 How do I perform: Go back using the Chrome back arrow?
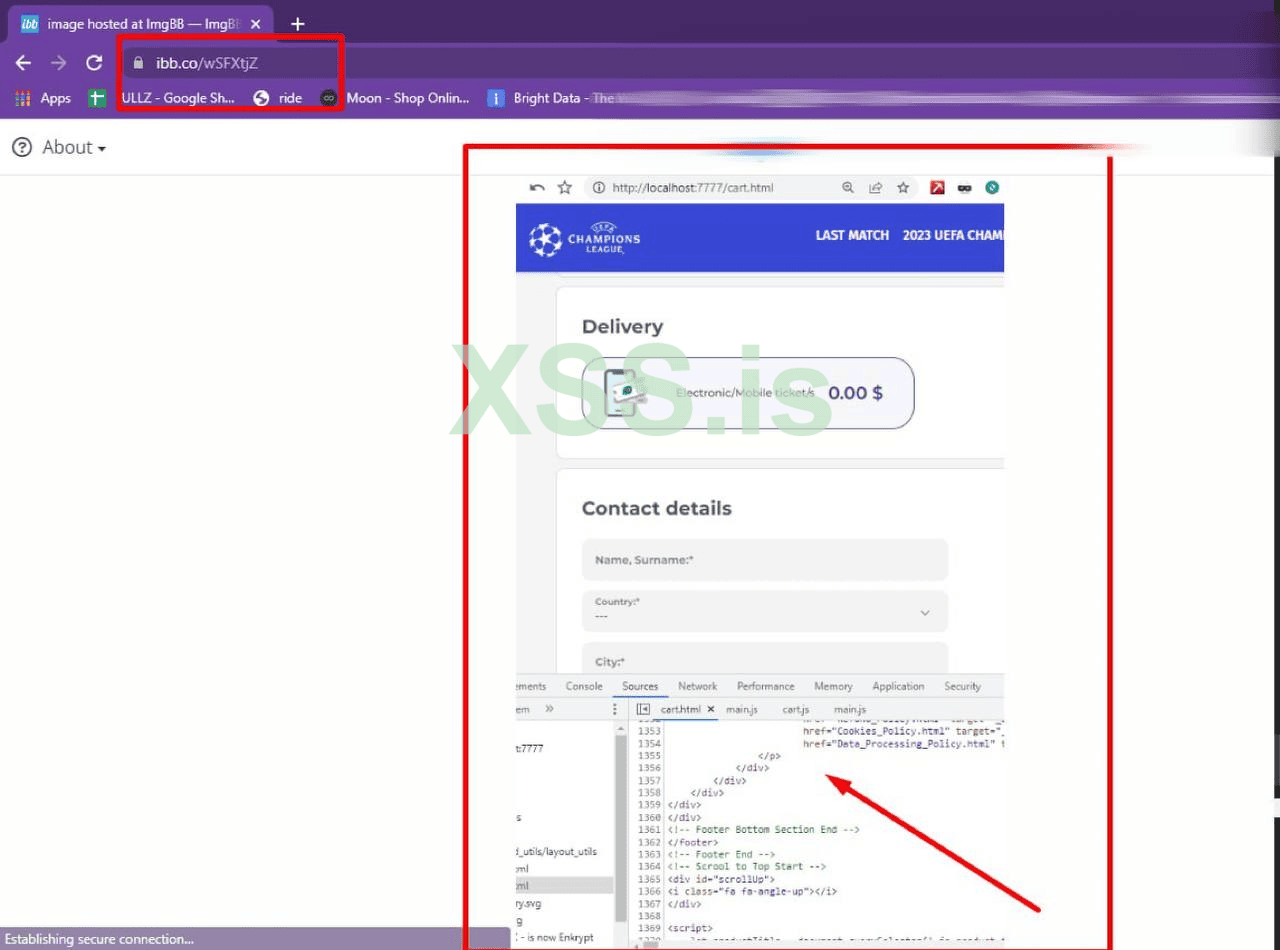(23, 63)
